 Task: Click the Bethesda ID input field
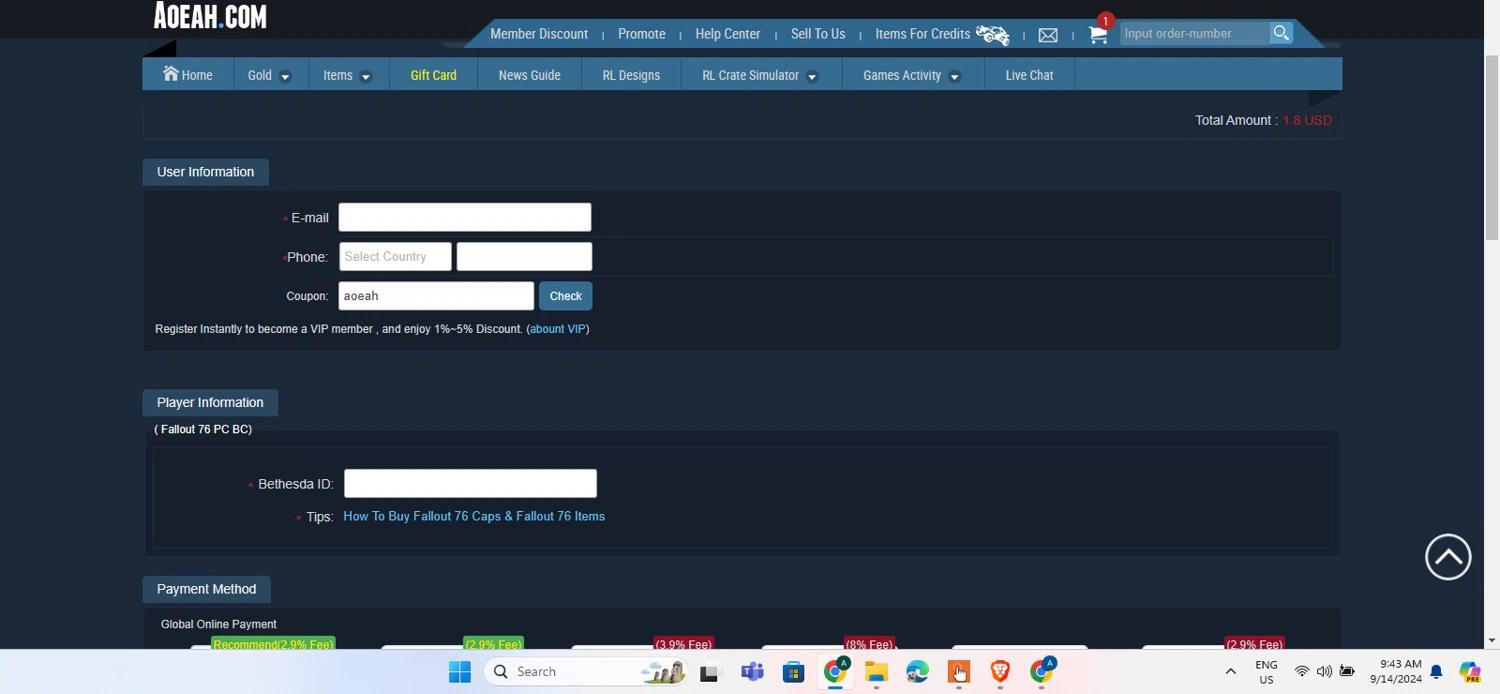coord(470,484)
